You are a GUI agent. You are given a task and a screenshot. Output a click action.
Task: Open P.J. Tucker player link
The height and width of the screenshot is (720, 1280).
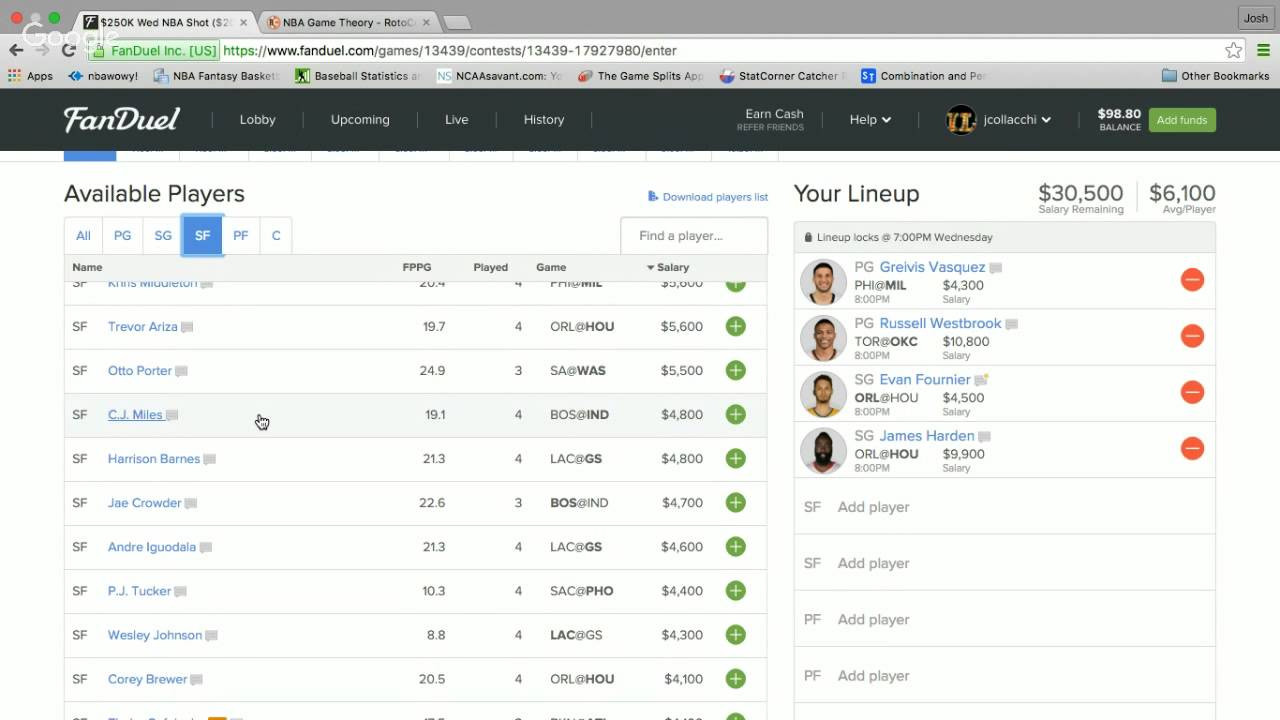point(139,591)
